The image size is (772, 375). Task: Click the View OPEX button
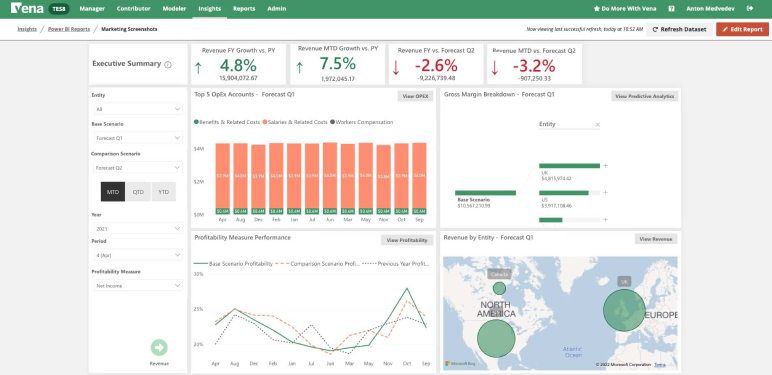pyautogui.click(x=415, y=96)
